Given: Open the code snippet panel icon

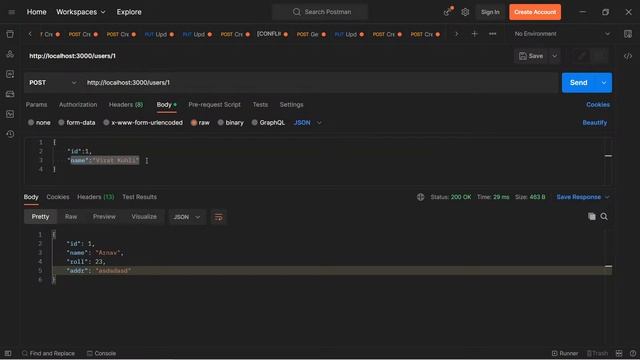Looking at the screenshot, I should coord(628,56).
